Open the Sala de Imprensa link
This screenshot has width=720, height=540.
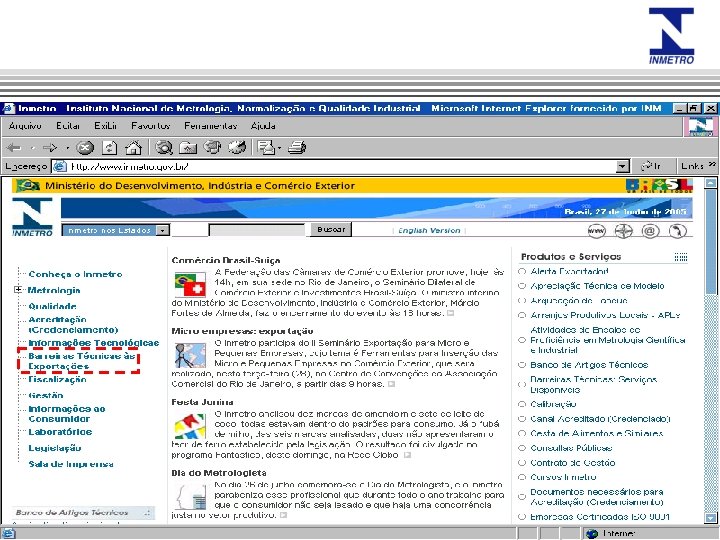[71, 464]
